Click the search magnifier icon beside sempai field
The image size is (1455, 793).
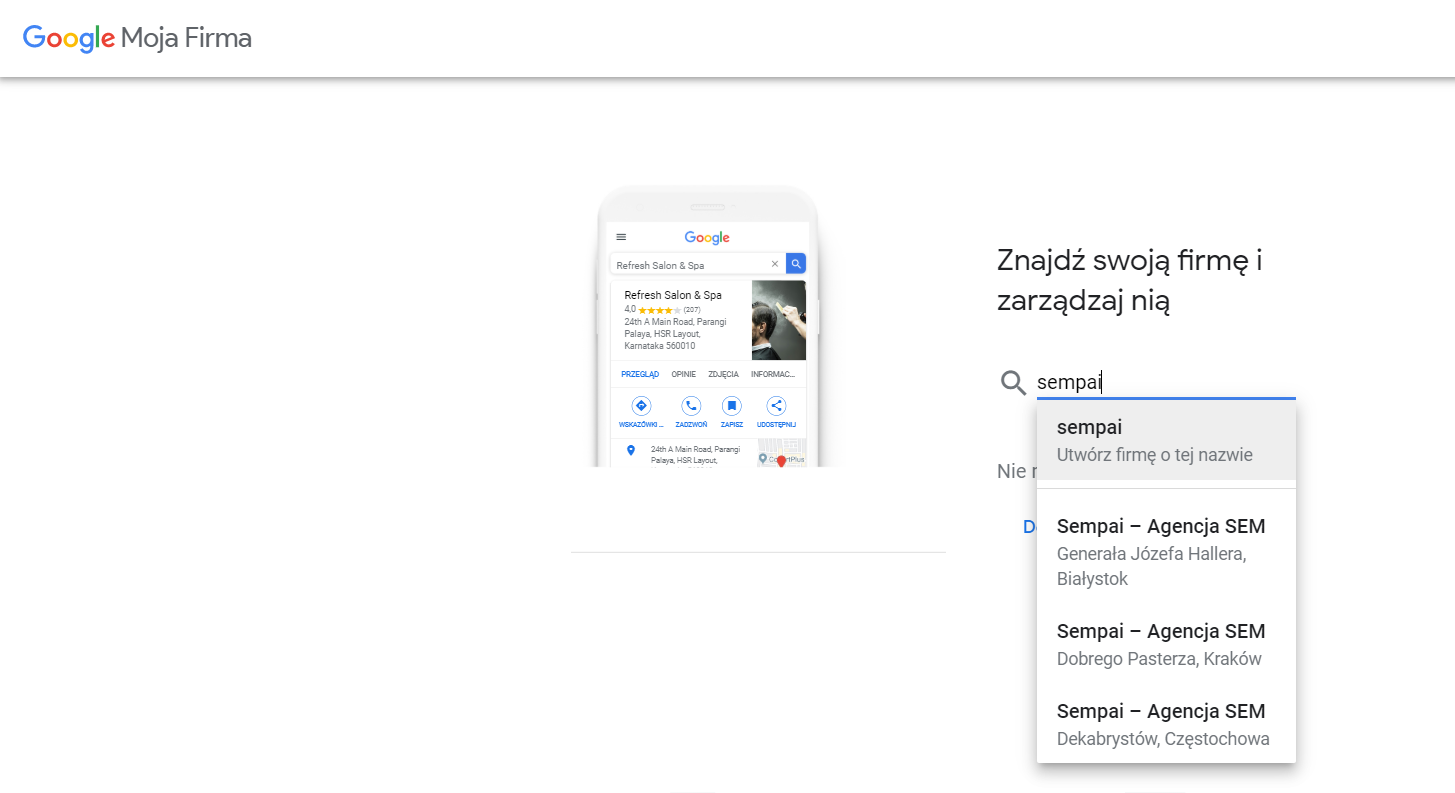pyautogui.click(x=1013, y=382)
